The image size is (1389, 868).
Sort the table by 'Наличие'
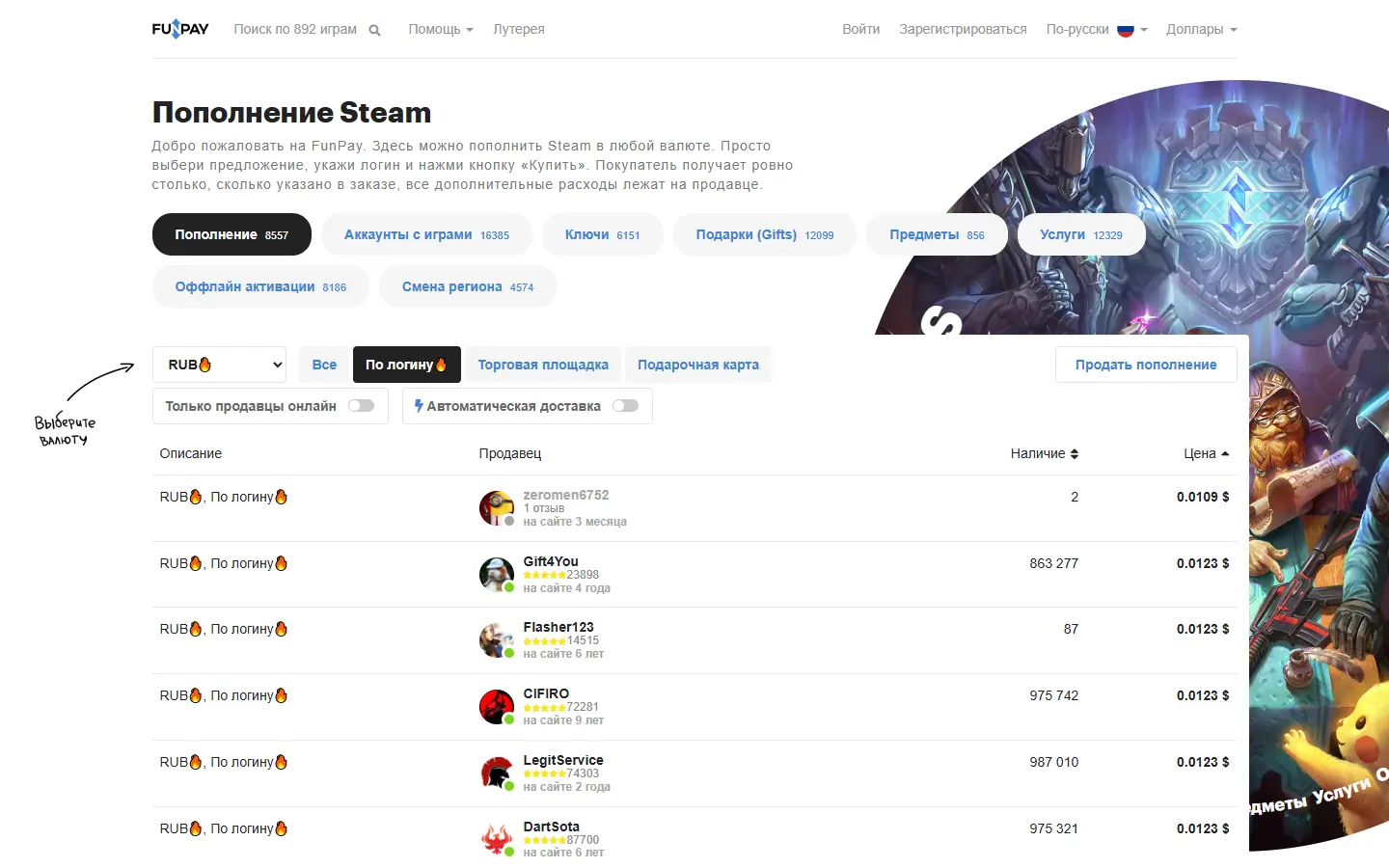(1045, 453)
